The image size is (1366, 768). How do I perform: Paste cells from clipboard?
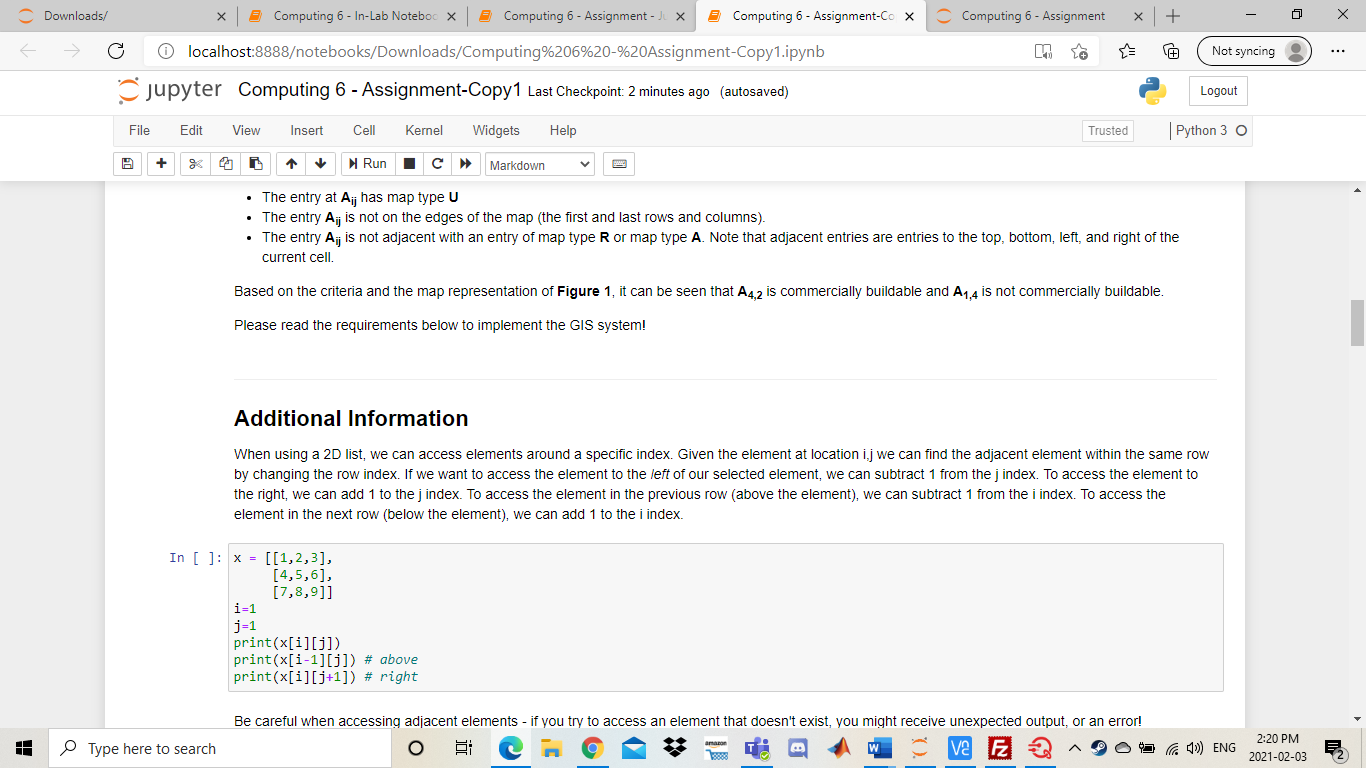pos(255,163)
